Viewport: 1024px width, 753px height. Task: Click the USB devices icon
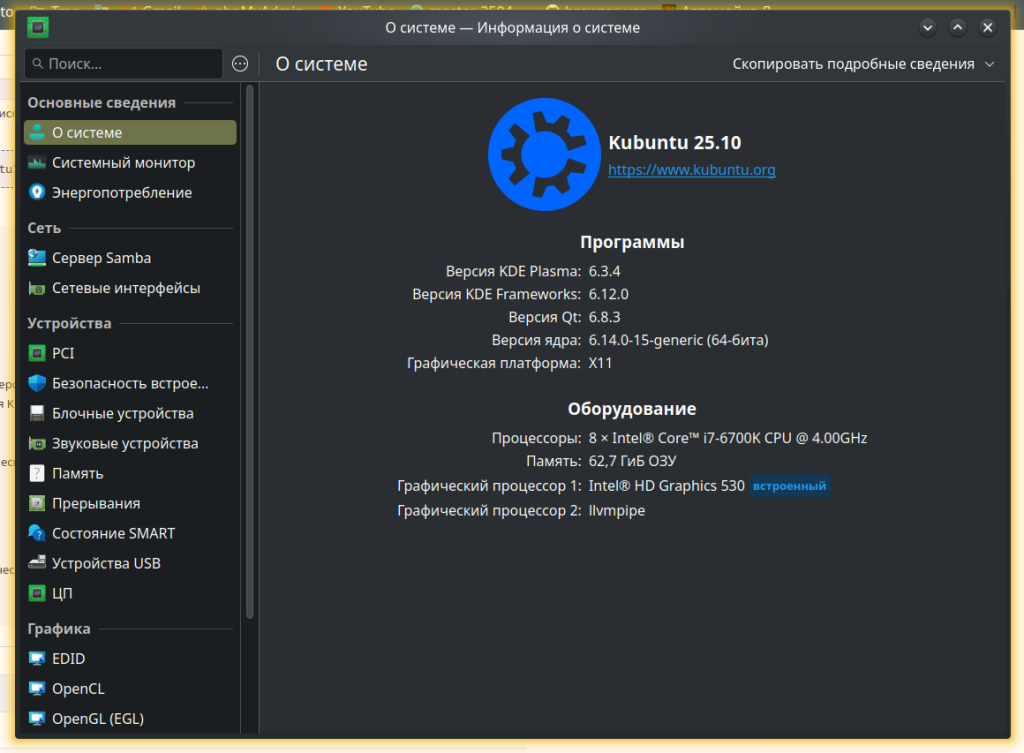tap(37, 562)
